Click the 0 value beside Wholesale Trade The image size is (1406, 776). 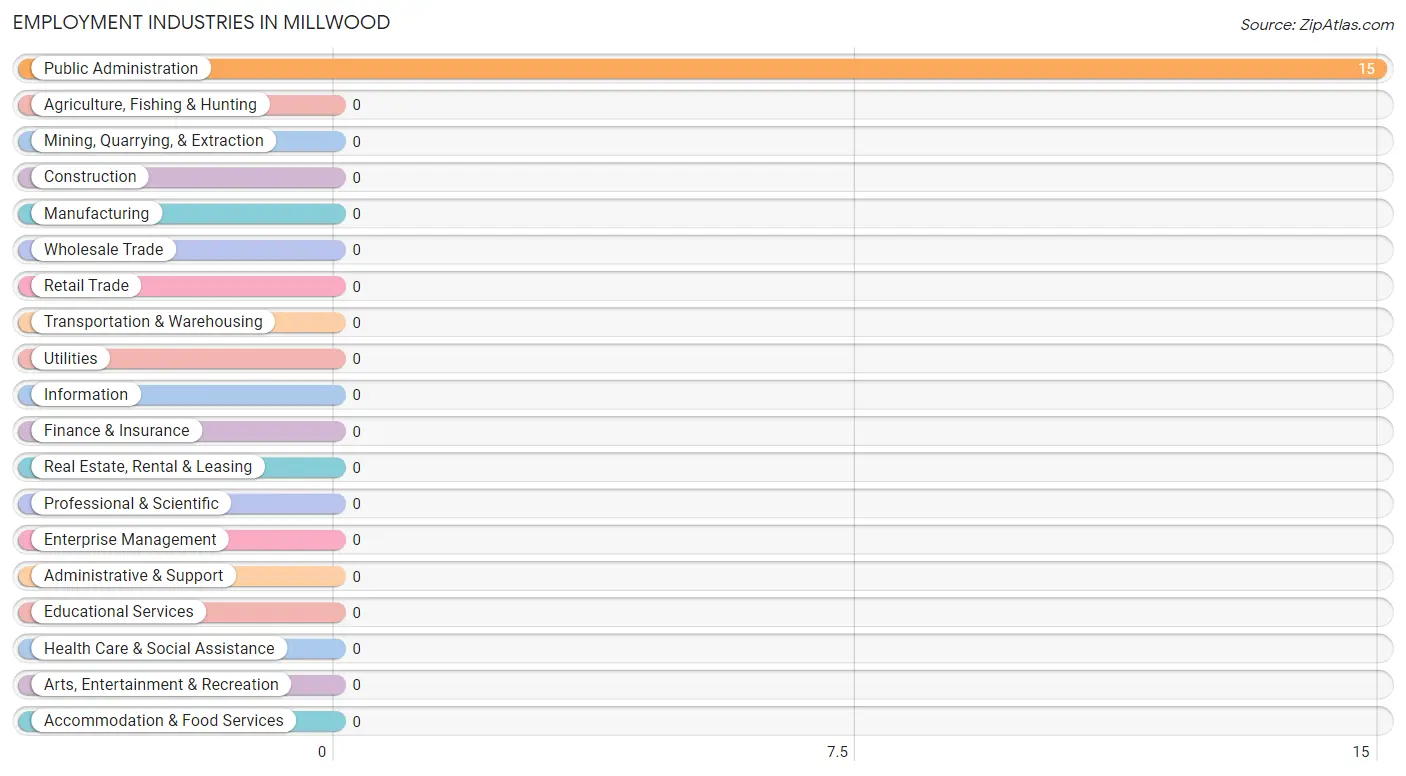tap(356, 250)
